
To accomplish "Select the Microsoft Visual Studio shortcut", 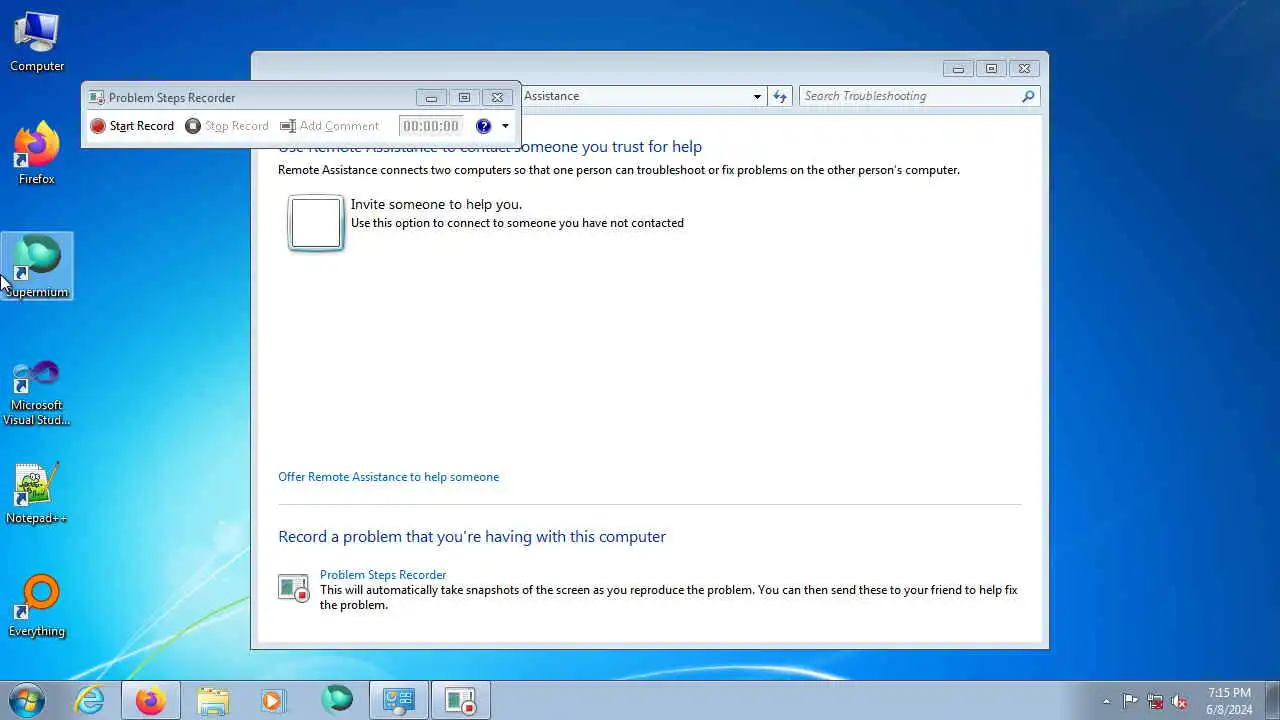I will click(37, 392).
